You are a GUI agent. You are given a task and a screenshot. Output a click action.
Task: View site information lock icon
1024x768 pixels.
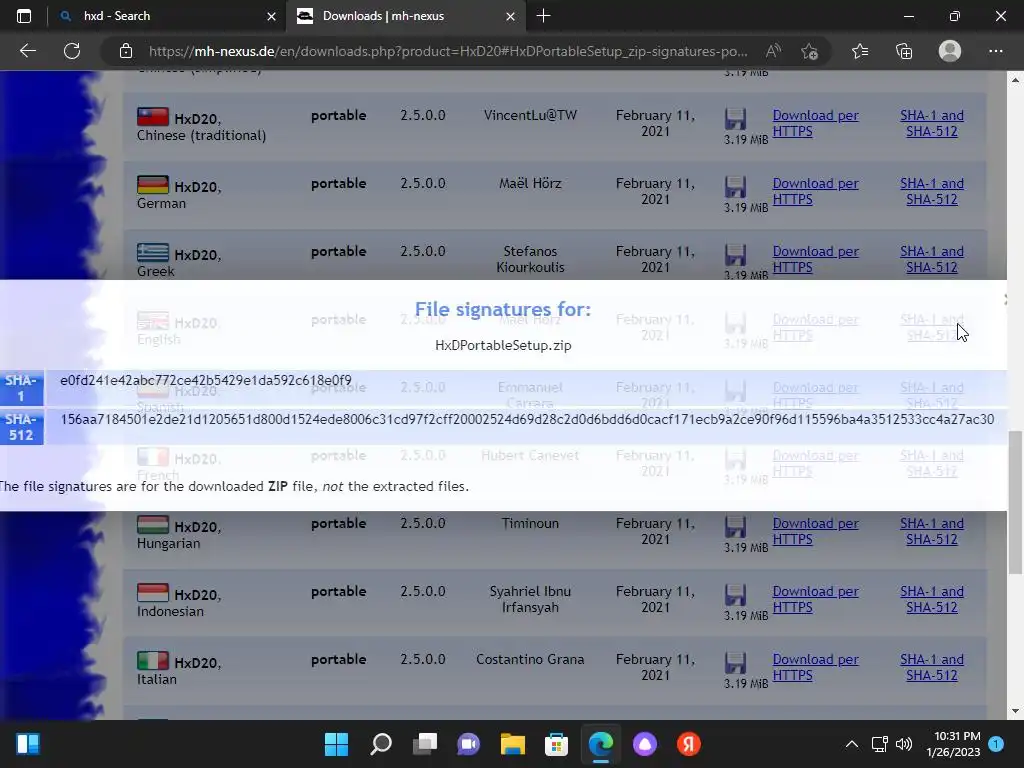[126, 51]
